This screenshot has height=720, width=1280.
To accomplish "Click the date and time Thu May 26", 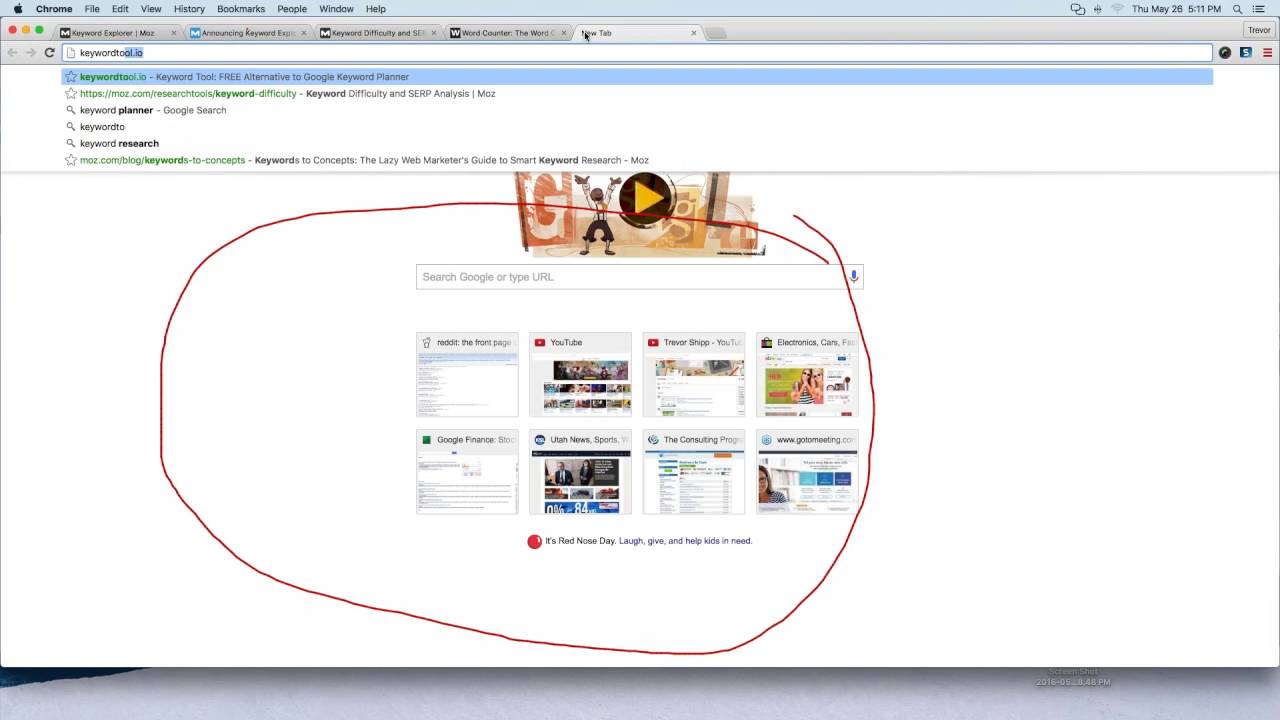I will click(1176, 9).
